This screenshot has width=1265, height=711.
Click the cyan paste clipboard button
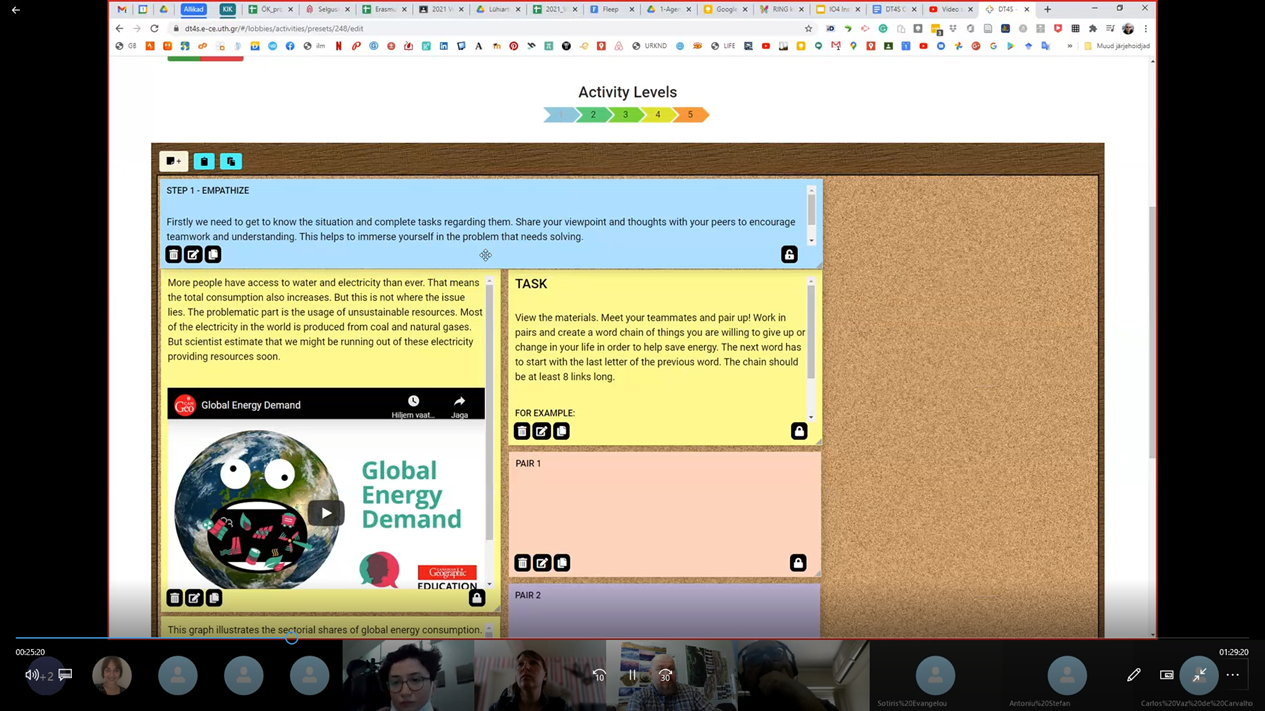204,161
